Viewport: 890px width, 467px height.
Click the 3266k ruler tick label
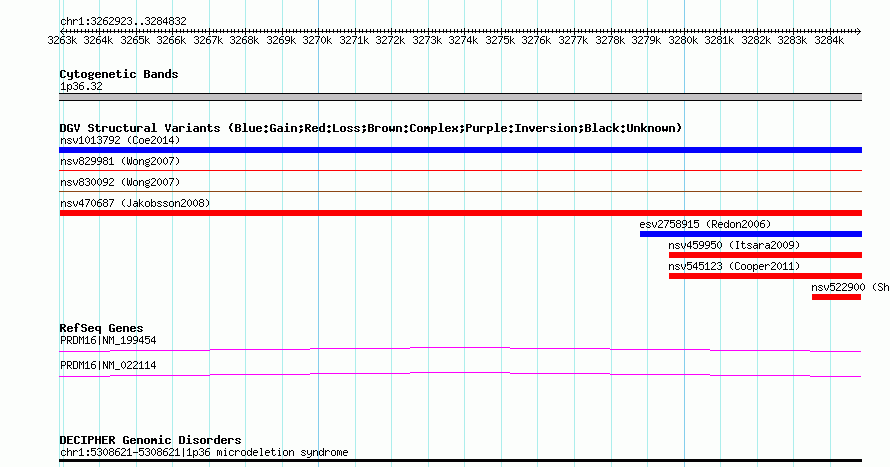[171, 40]
